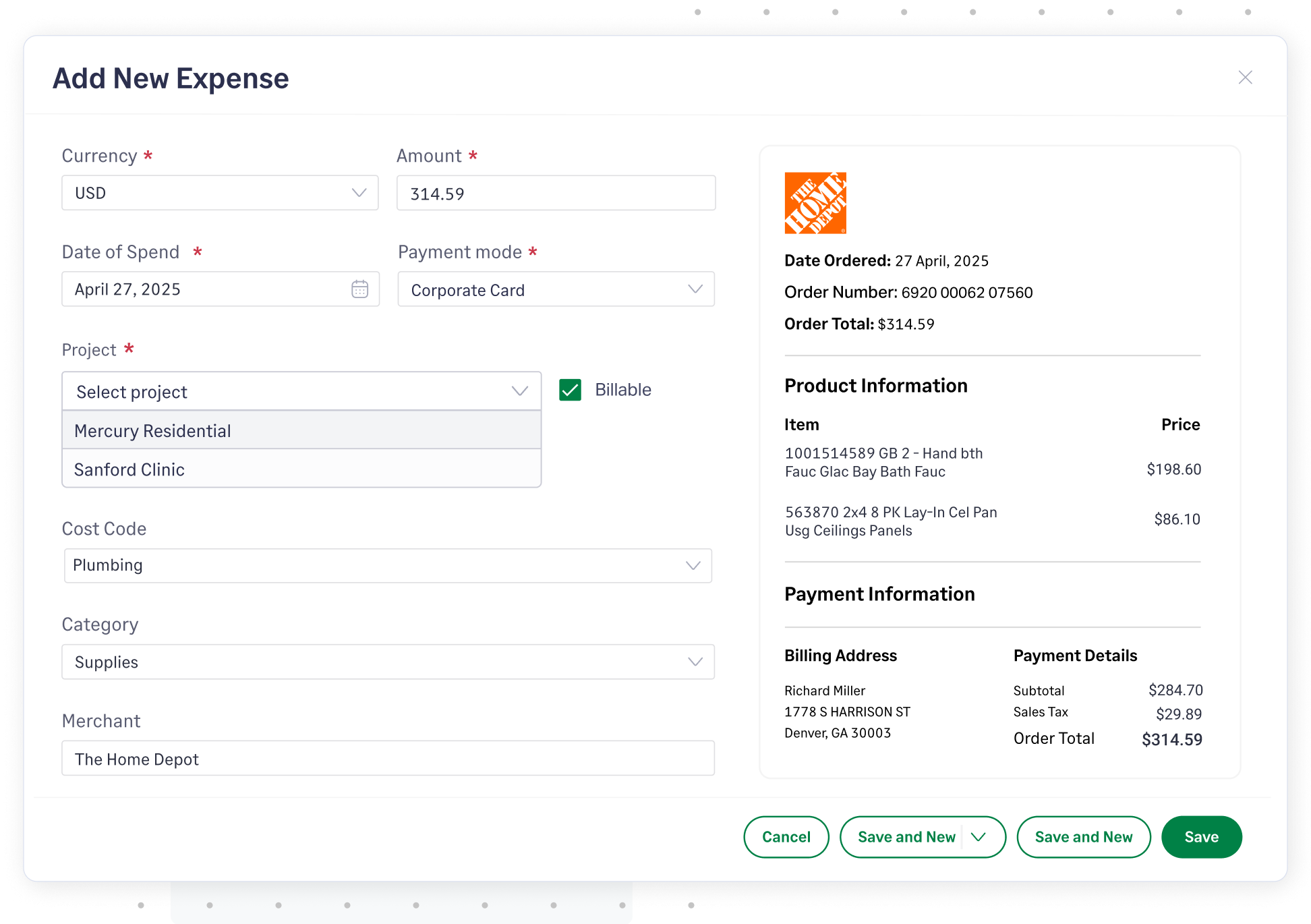Uncheck the Billable checkbox
This screenshot has height=924, width=1311.
click(x=571, y=390)
